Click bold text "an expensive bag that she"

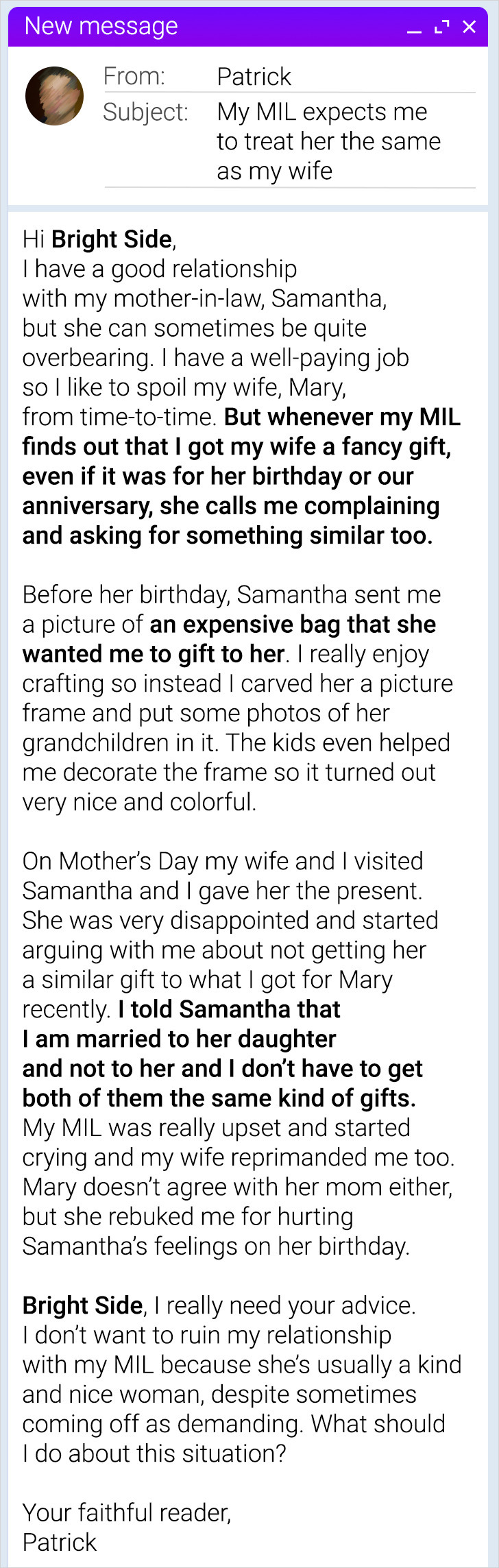(293, 624)
